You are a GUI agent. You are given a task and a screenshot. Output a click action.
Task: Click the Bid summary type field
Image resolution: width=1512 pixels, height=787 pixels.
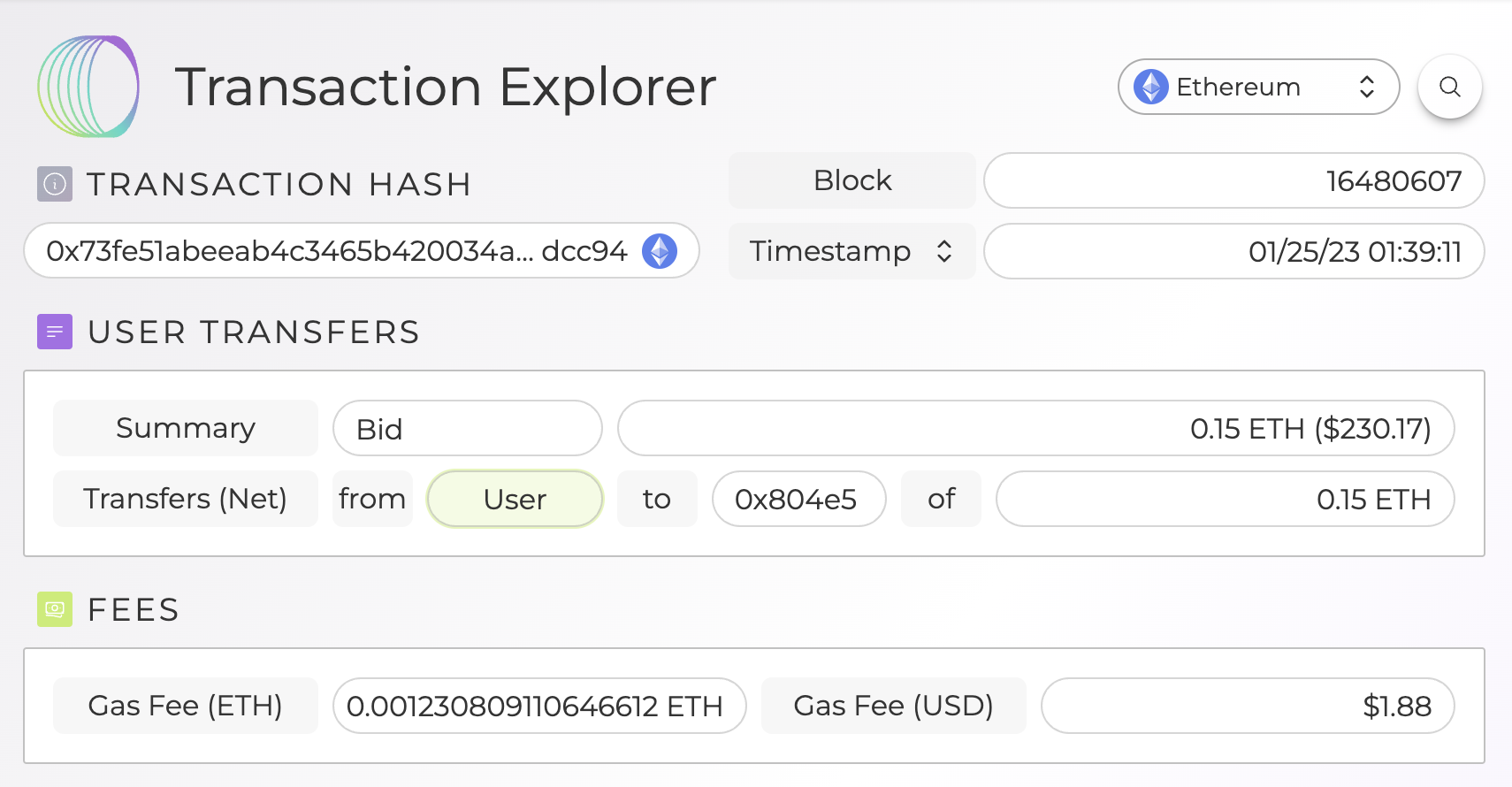coord(467,429)
